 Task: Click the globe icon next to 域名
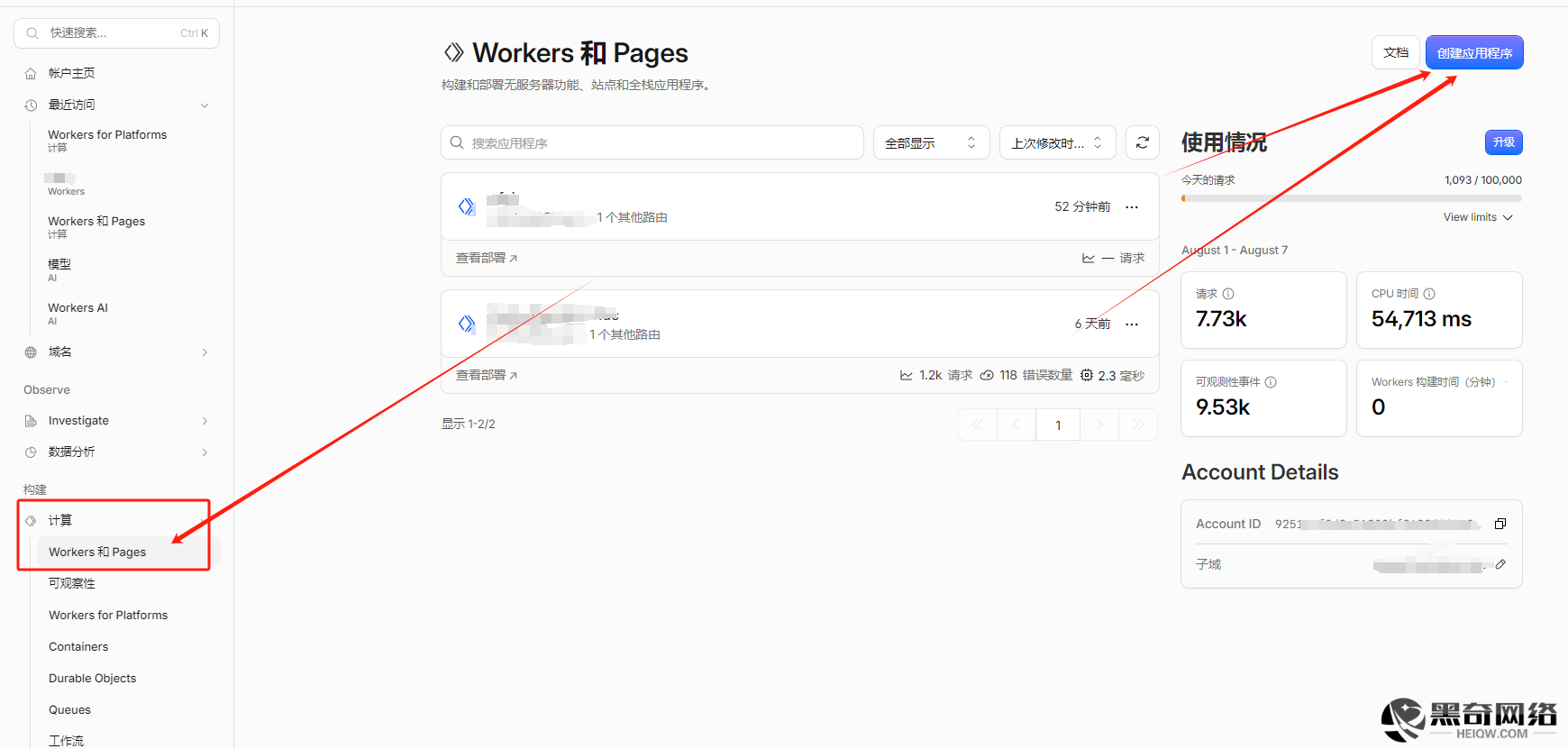pos(31,352)
